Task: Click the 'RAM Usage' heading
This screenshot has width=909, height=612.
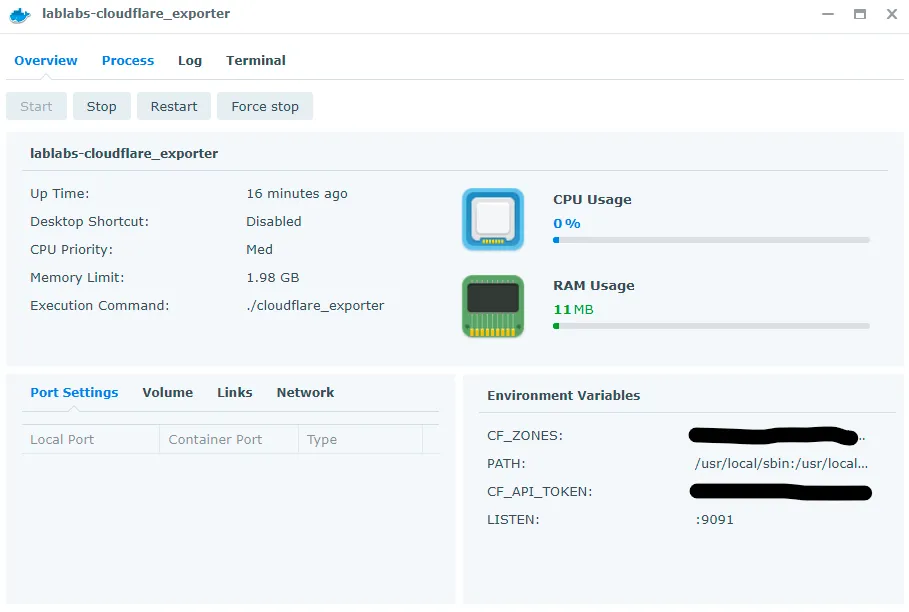Action: [594, 286]
